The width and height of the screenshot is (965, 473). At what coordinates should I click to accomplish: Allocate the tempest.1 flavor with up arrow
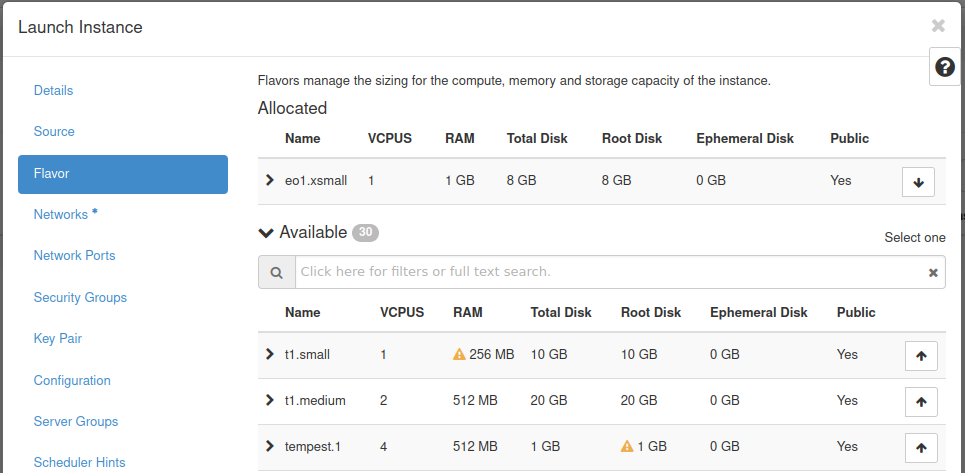point(920,447)
